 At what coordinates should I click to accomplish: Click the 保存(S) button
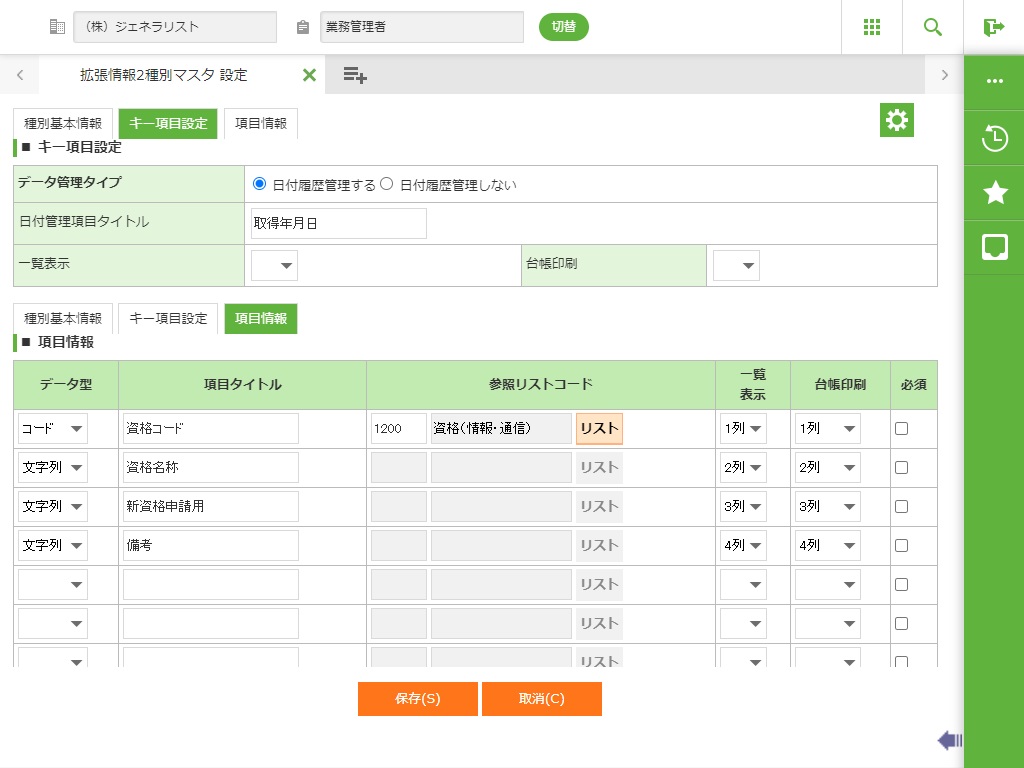click(417, 699)
